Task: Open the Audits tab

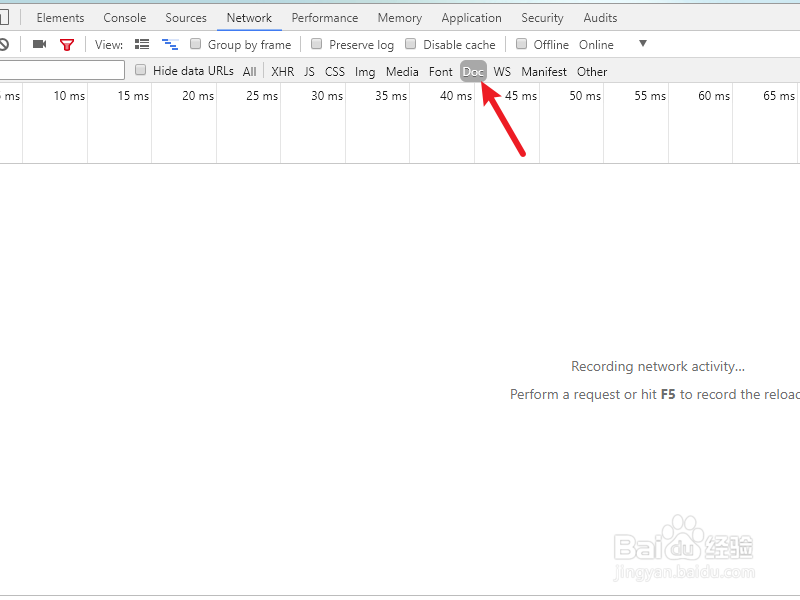Action: 600,18
